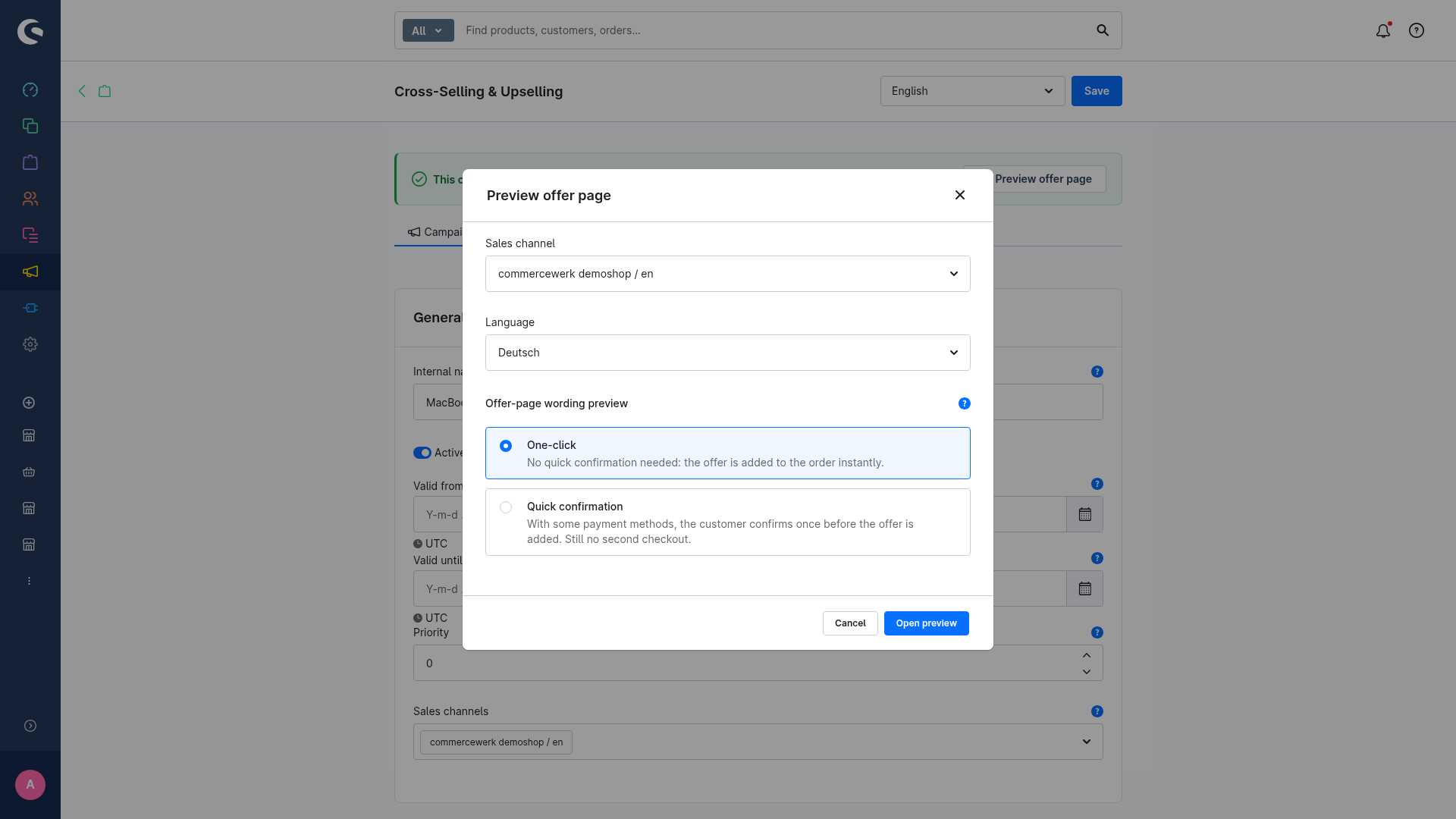Close the Preview offer page modal
The height and width of the screenshot is (819, 1456).
pos(960,195)
